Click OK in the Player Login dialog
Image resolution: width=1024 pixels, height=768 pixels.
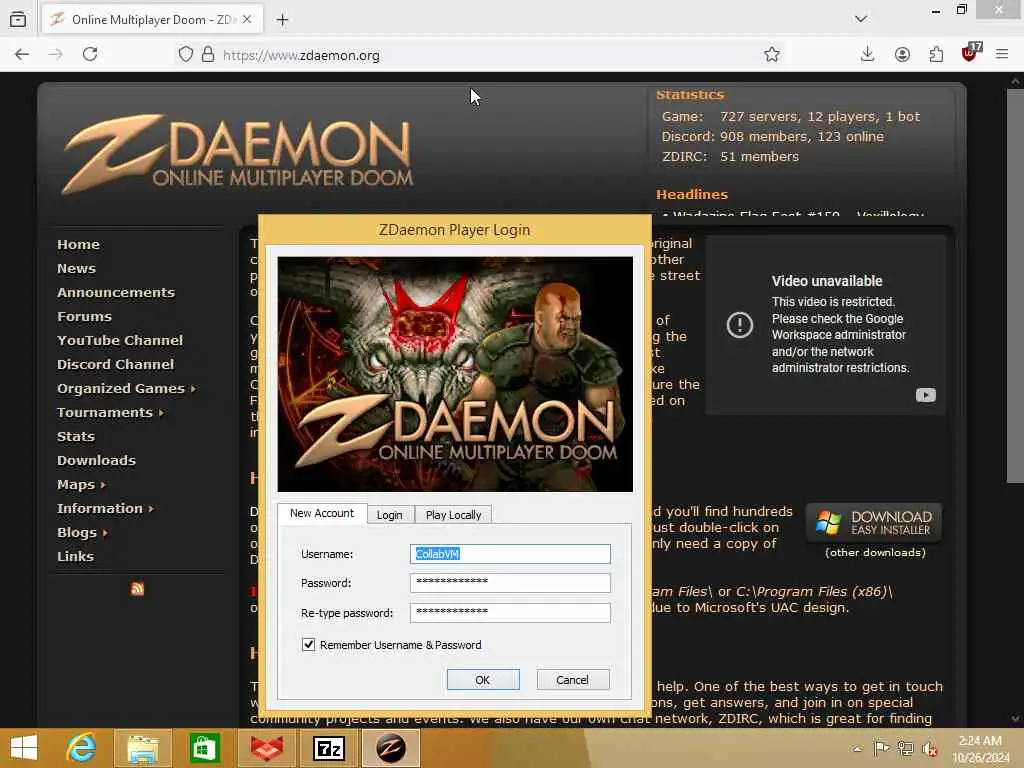click(483, 680)
